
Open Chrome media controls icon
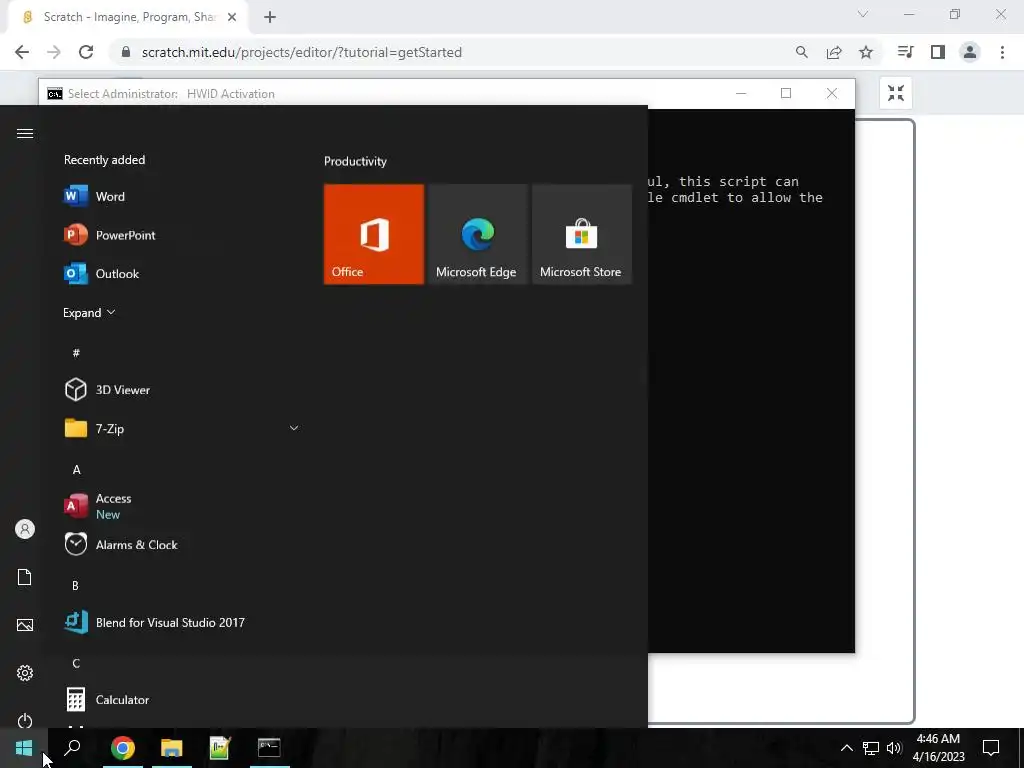905,52
